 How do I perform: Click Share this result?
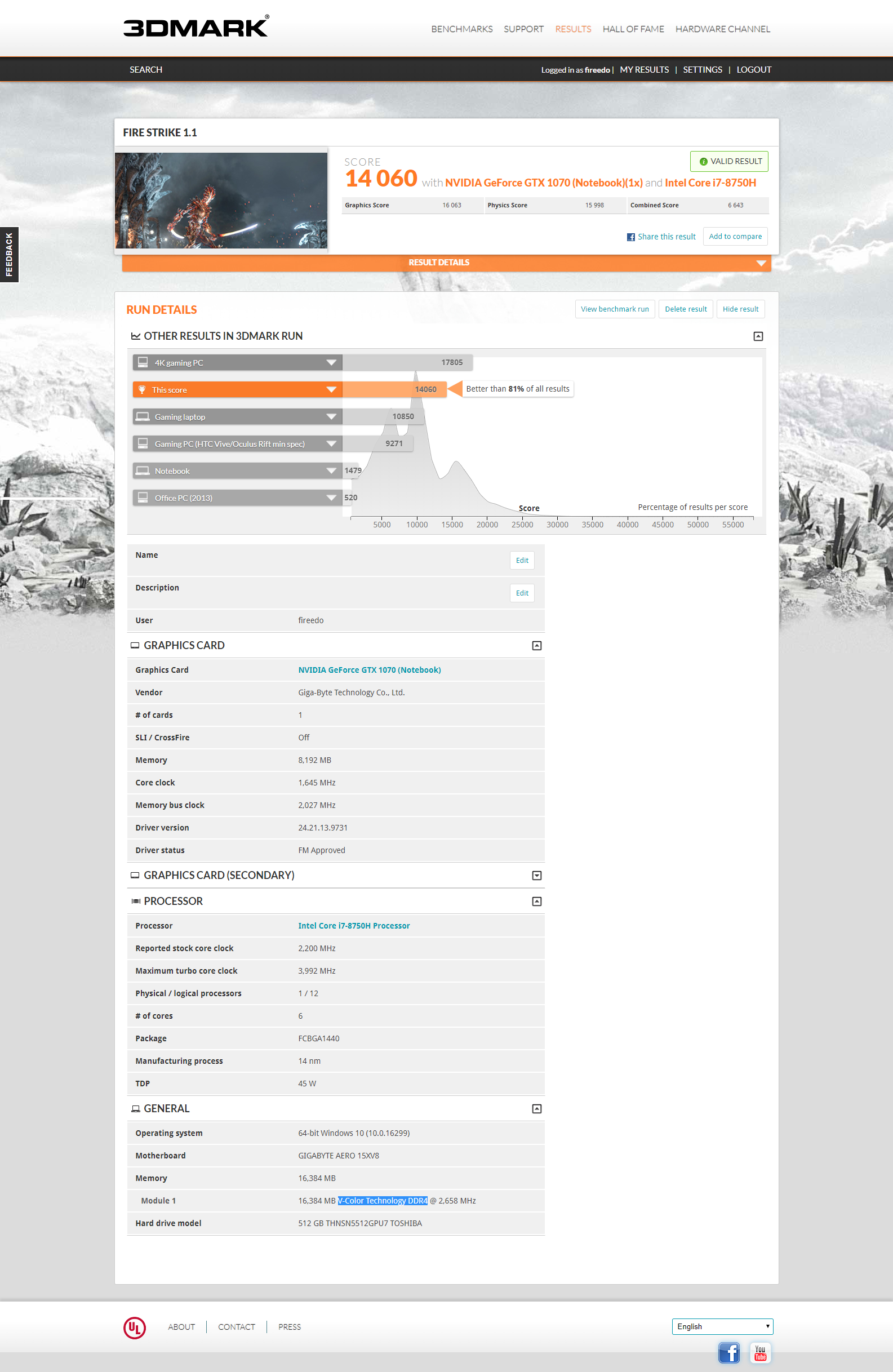click(x=667, y=237)
